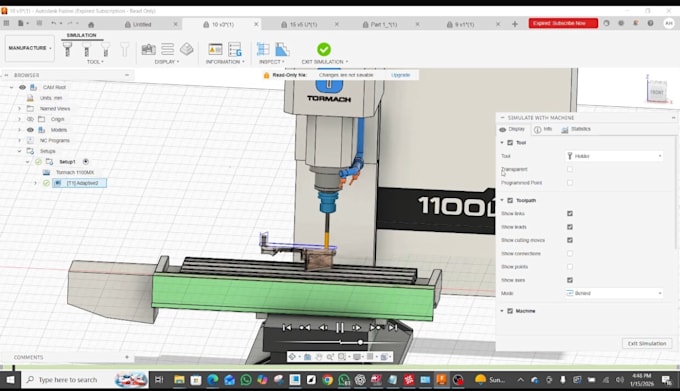Screen dimensions: 680x391
Task: Enable the Transparent tool checkbox
Action: [x=570, y=169]
